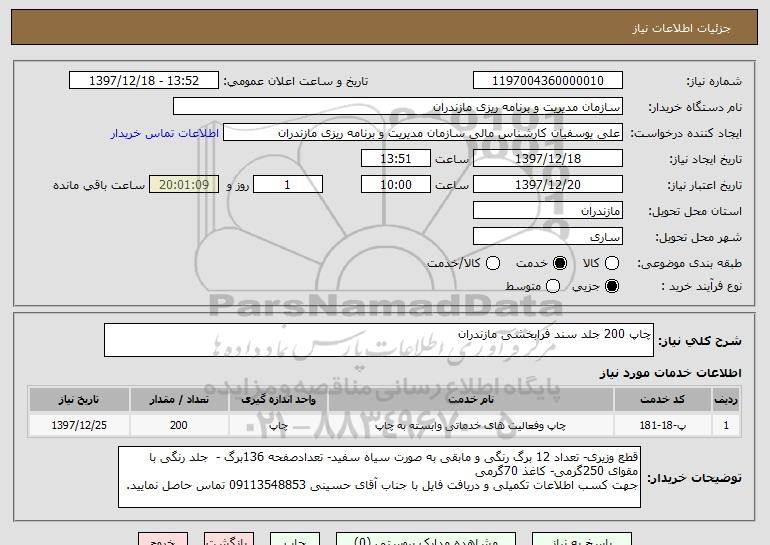Click the شهر محل تحویل label
This screenshot has width=770, height=545.
point(698,237)
